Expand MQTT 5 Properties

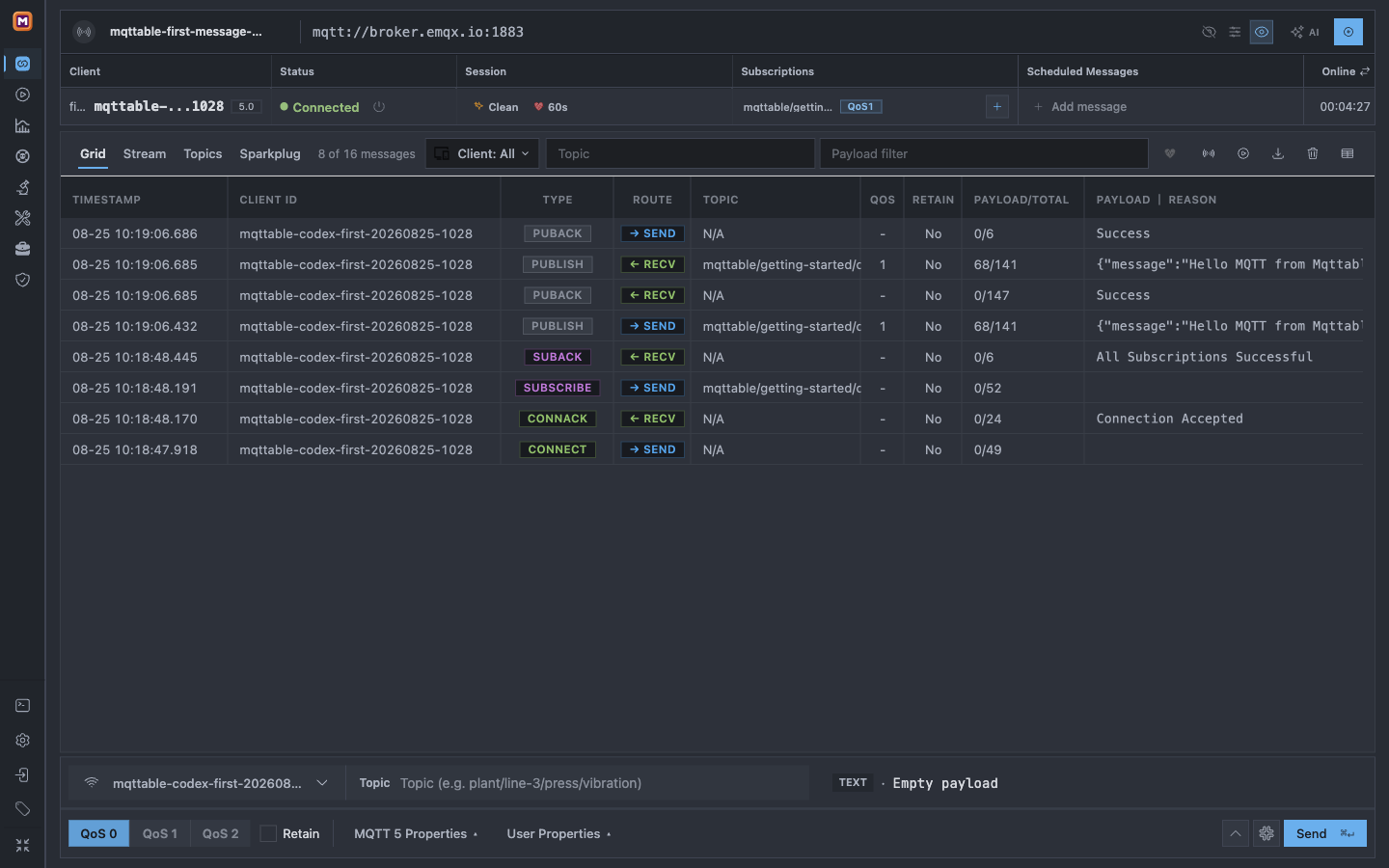pos(416,833)
